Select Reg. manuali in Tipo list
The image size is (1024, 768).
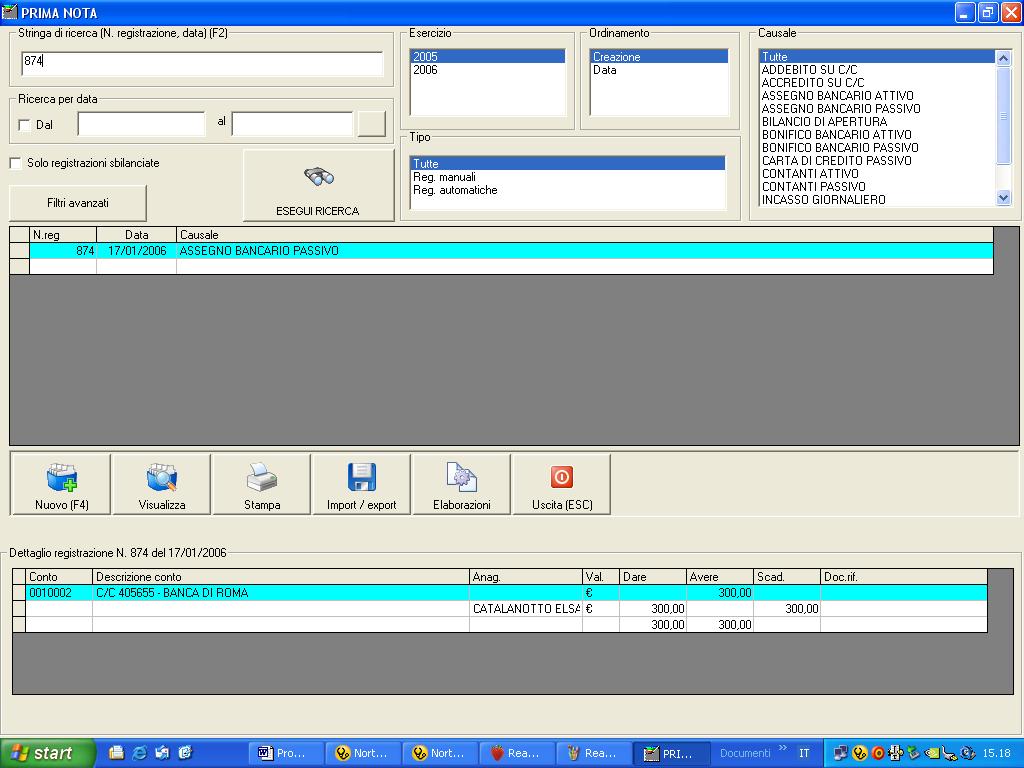568,177
